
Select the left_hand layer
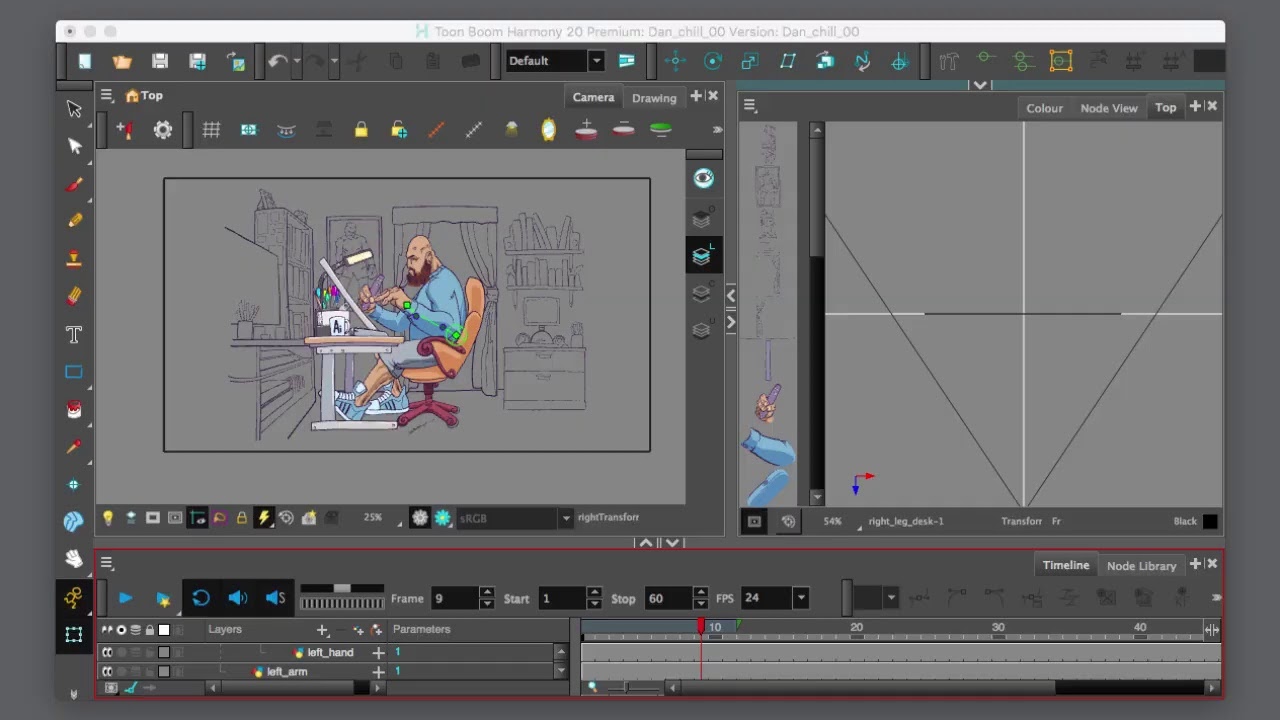tap(330, 652)
